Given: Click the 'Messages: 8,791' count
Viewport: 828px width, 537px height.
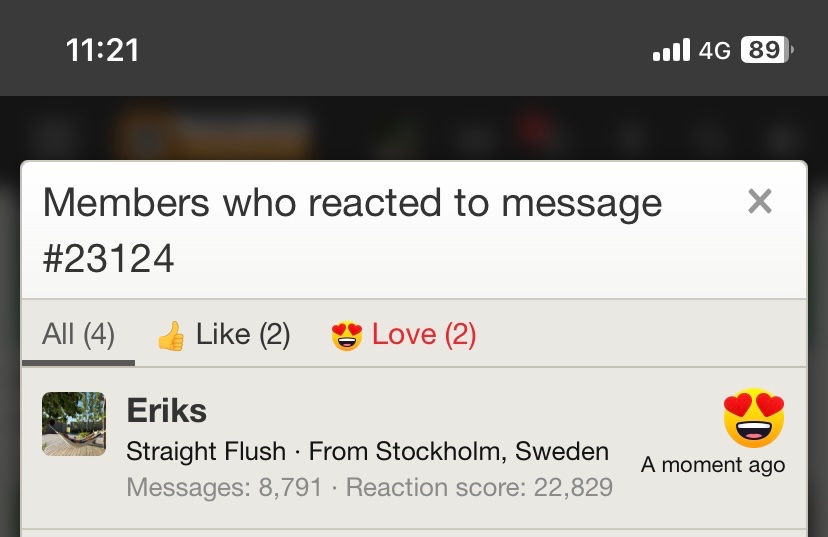Looking at the screenshot, I should [x=224, y=487].
